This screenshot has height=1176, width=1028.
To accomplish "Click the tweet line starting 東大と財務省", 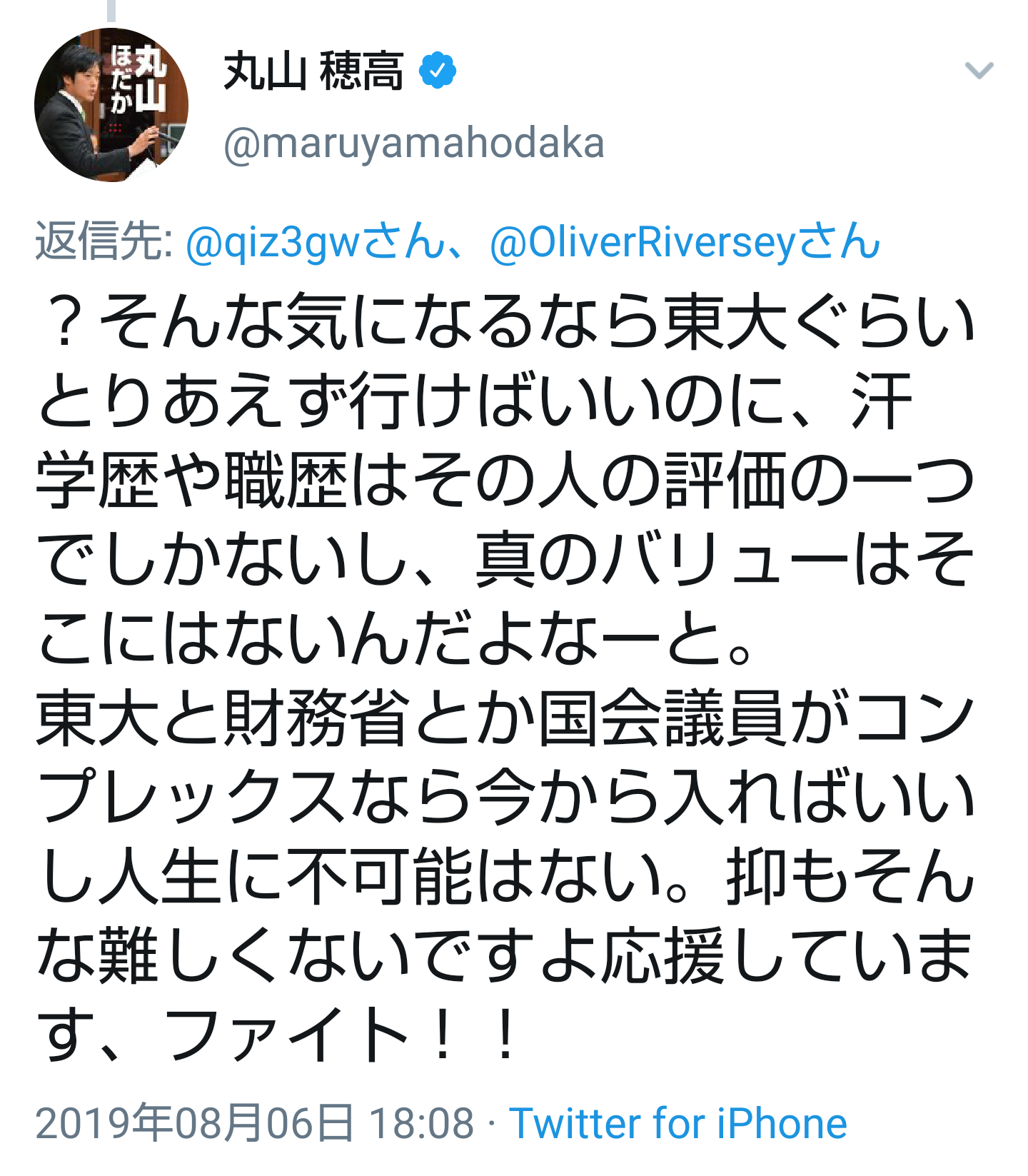I will coord(505,718).
